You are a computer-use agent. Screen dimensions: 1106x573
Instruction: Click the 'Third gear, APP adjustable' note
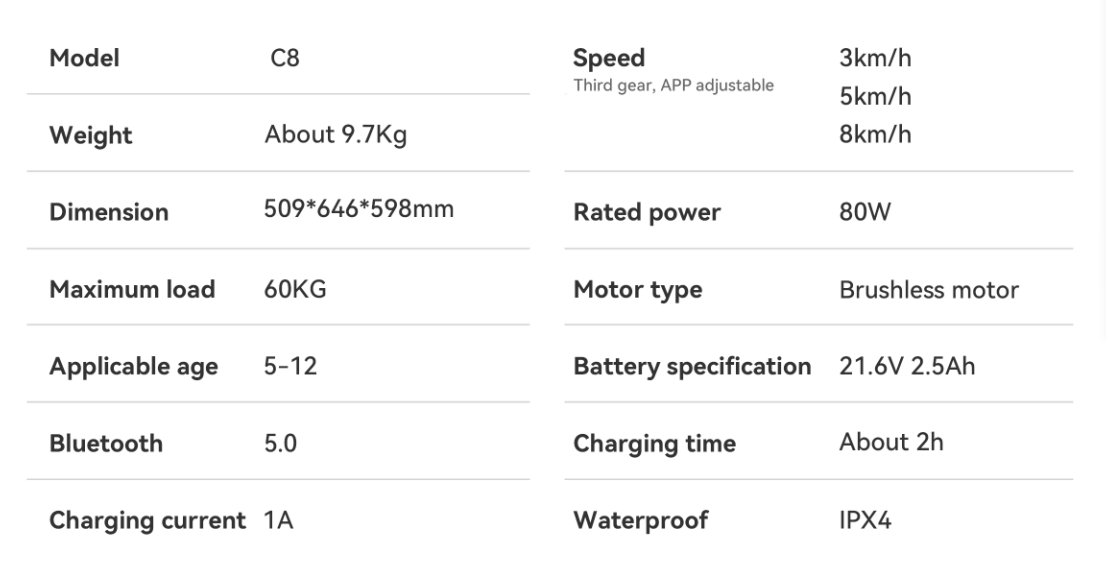click(673, 85)
